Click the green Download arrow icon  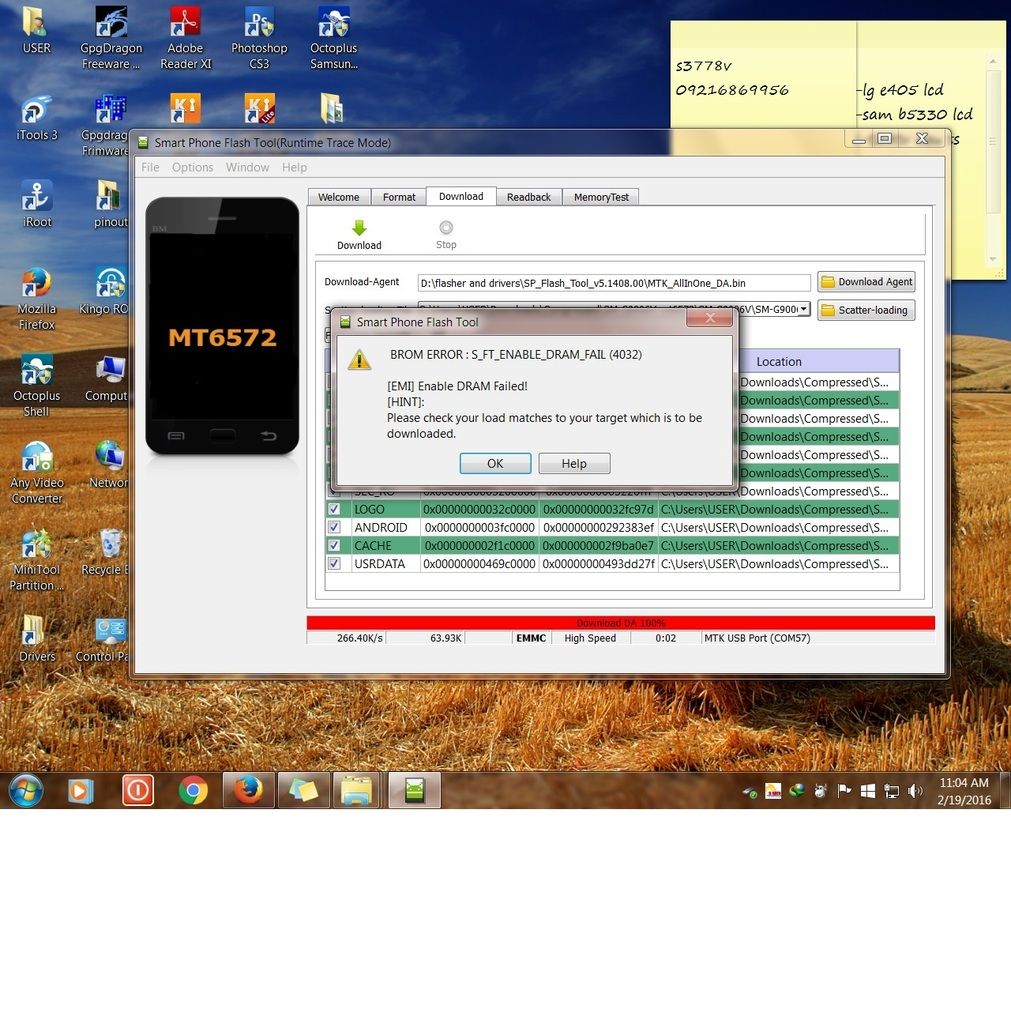[x=359, y=228]
